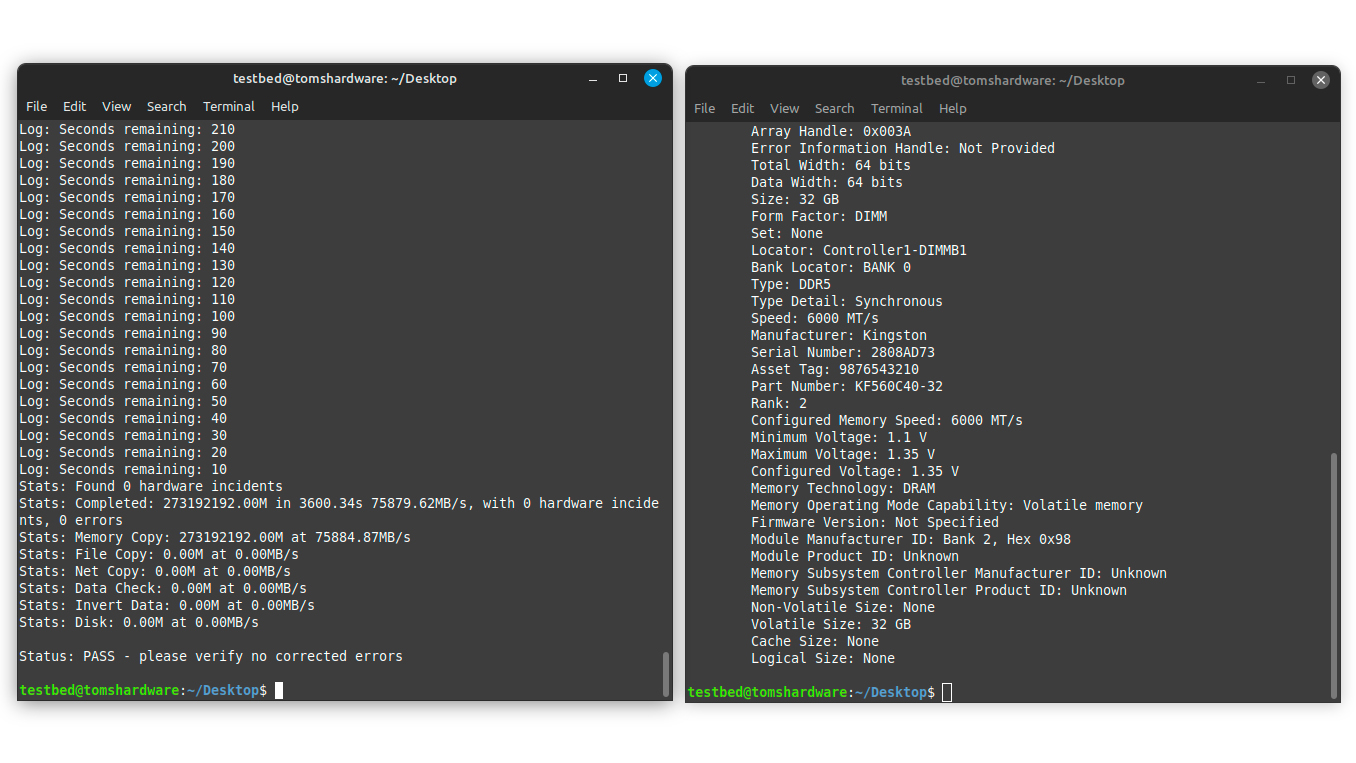The image size is (1356, 763).
Task: Click 'Serial Number: 2808AD73' line
Action: click(843, 352)
